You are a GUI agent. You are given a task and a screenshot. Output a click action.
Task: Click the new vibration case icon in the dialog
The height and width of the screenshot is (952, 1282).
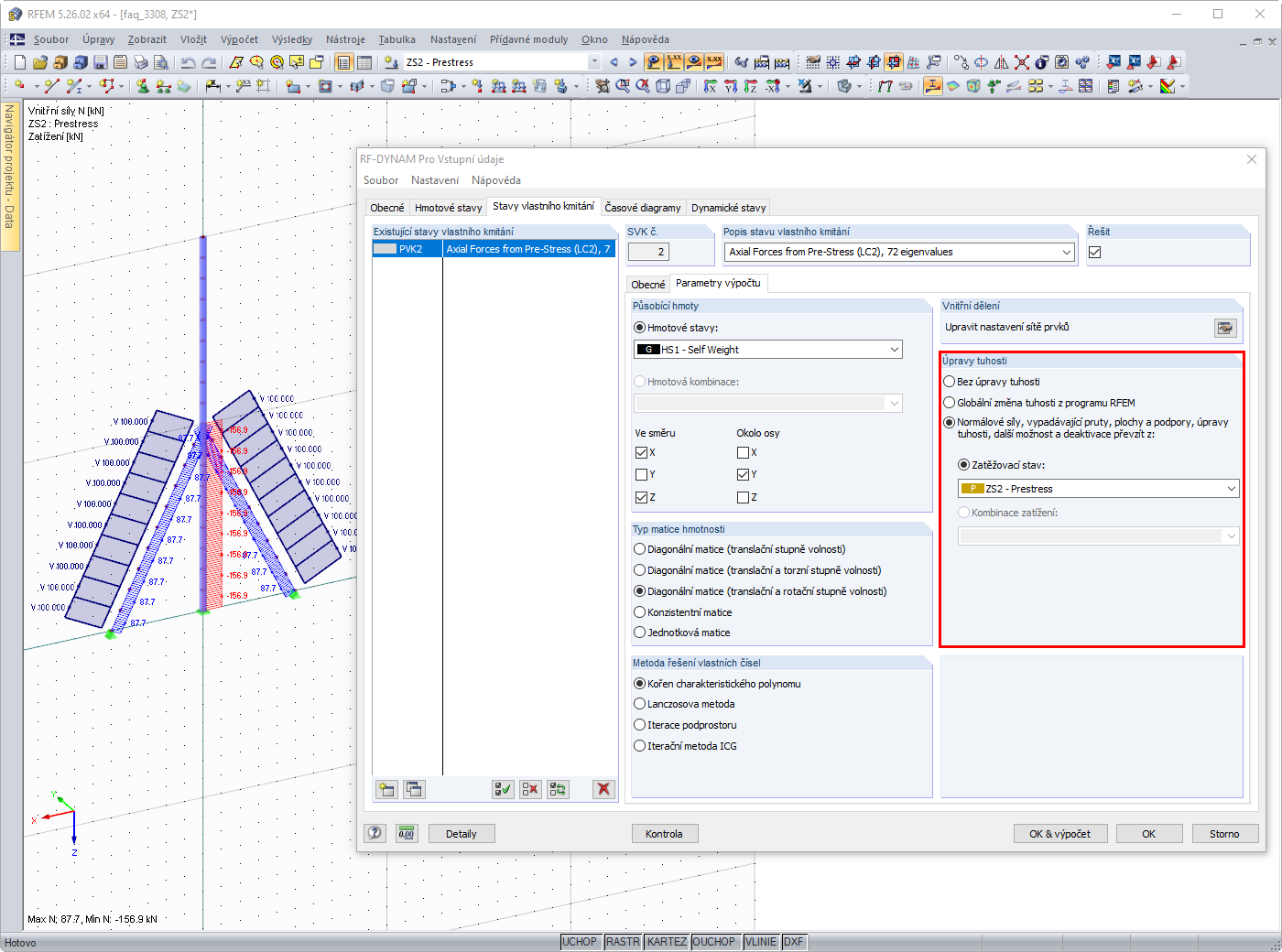pyautogui.click(x=386, y=789)
